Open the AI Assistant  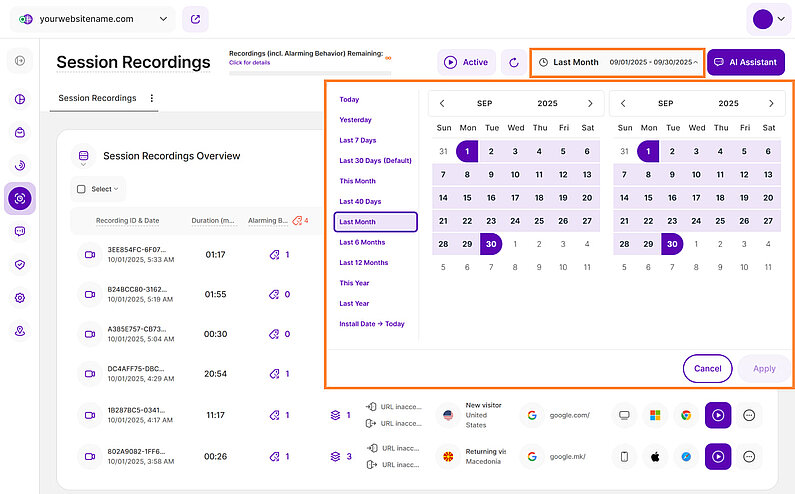[745, 62]
